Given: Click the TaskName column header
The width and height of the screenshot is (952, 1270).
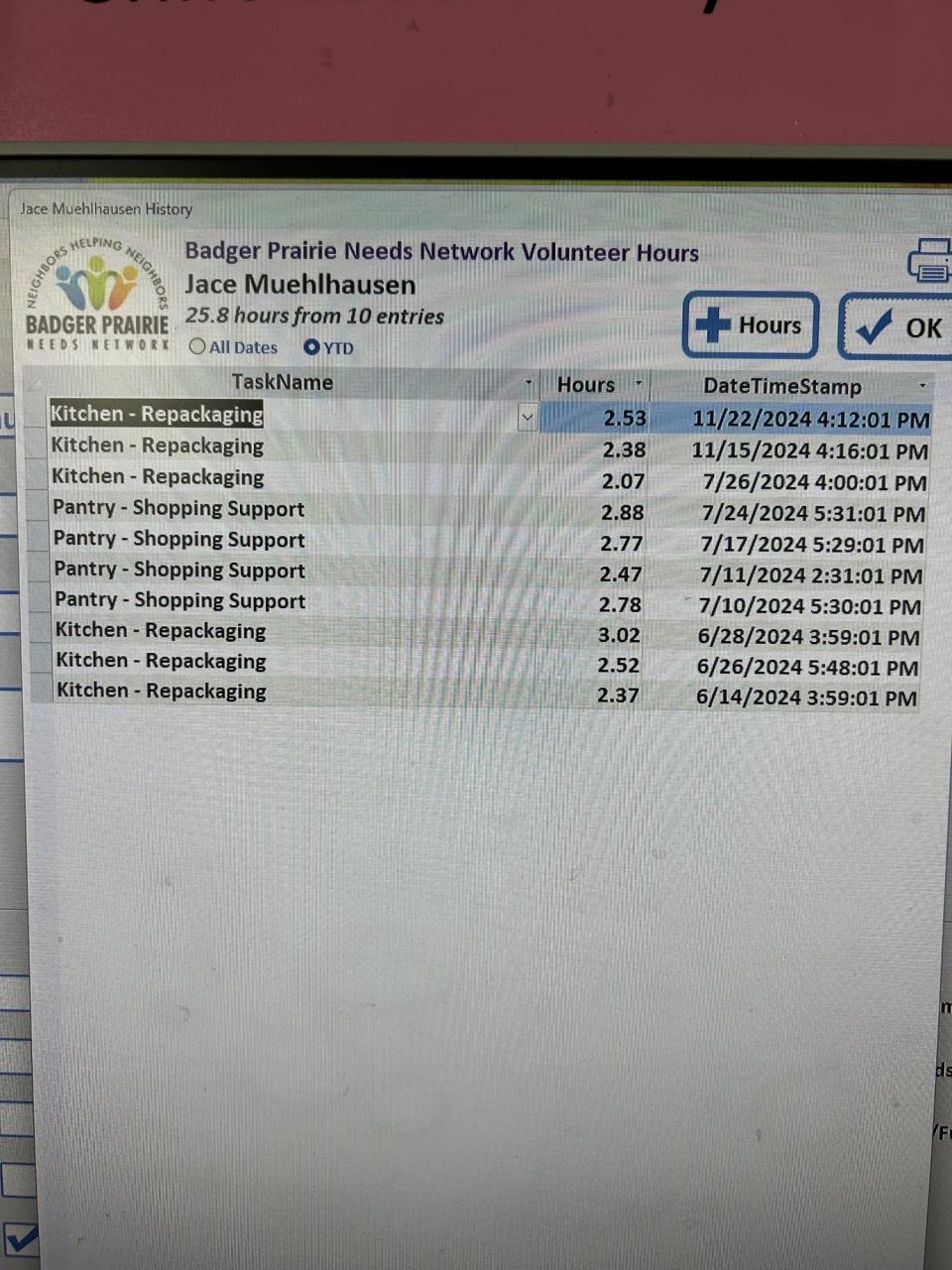Looking at the screenshot, I should [x=283, y=382].
